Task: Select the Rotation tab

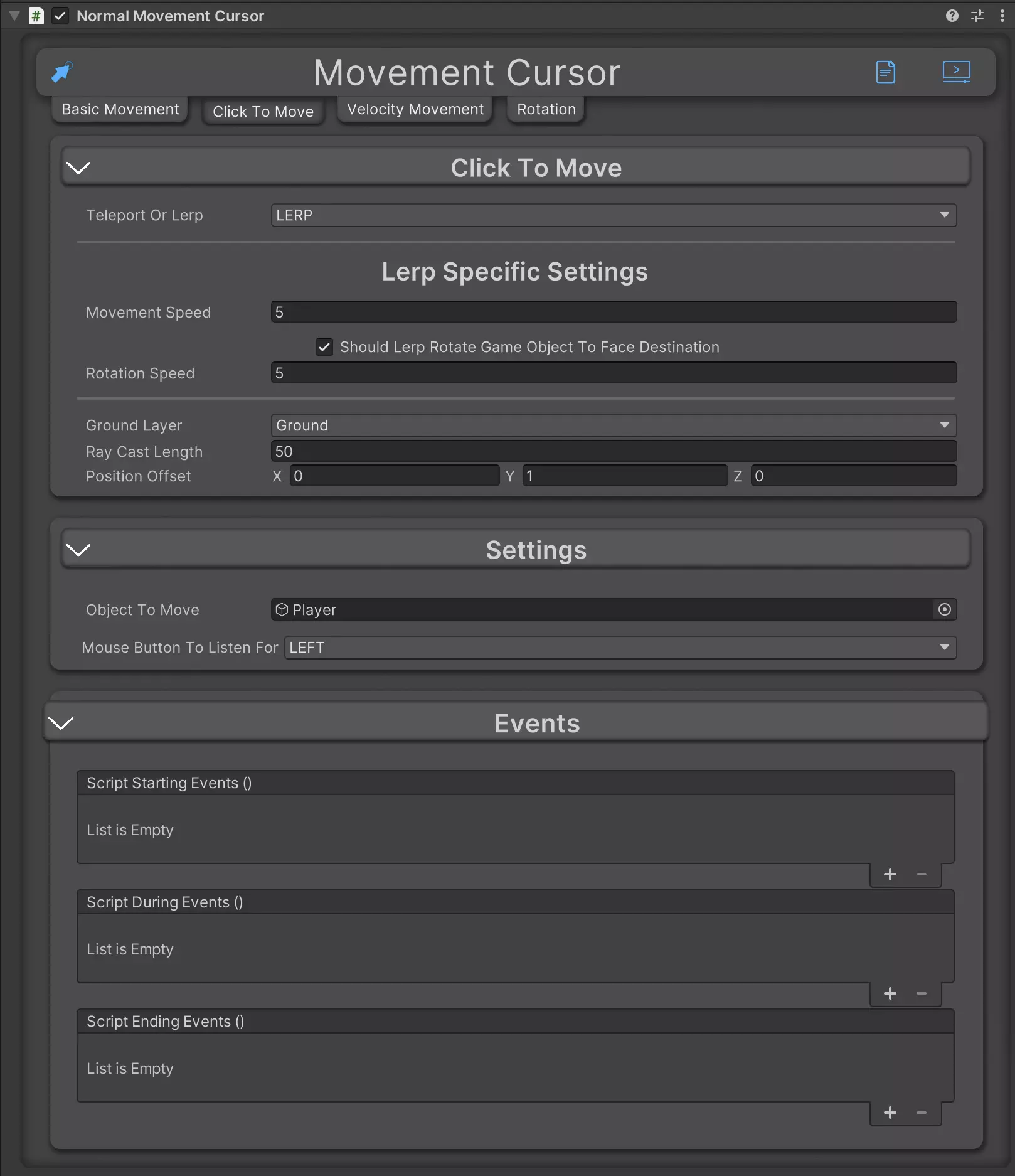Action: pyautogui.click(x=546, y=110)
